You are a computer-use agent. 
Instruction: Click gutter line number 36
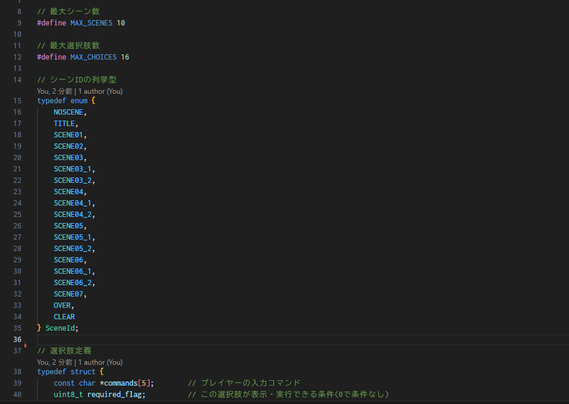(17, 339)
